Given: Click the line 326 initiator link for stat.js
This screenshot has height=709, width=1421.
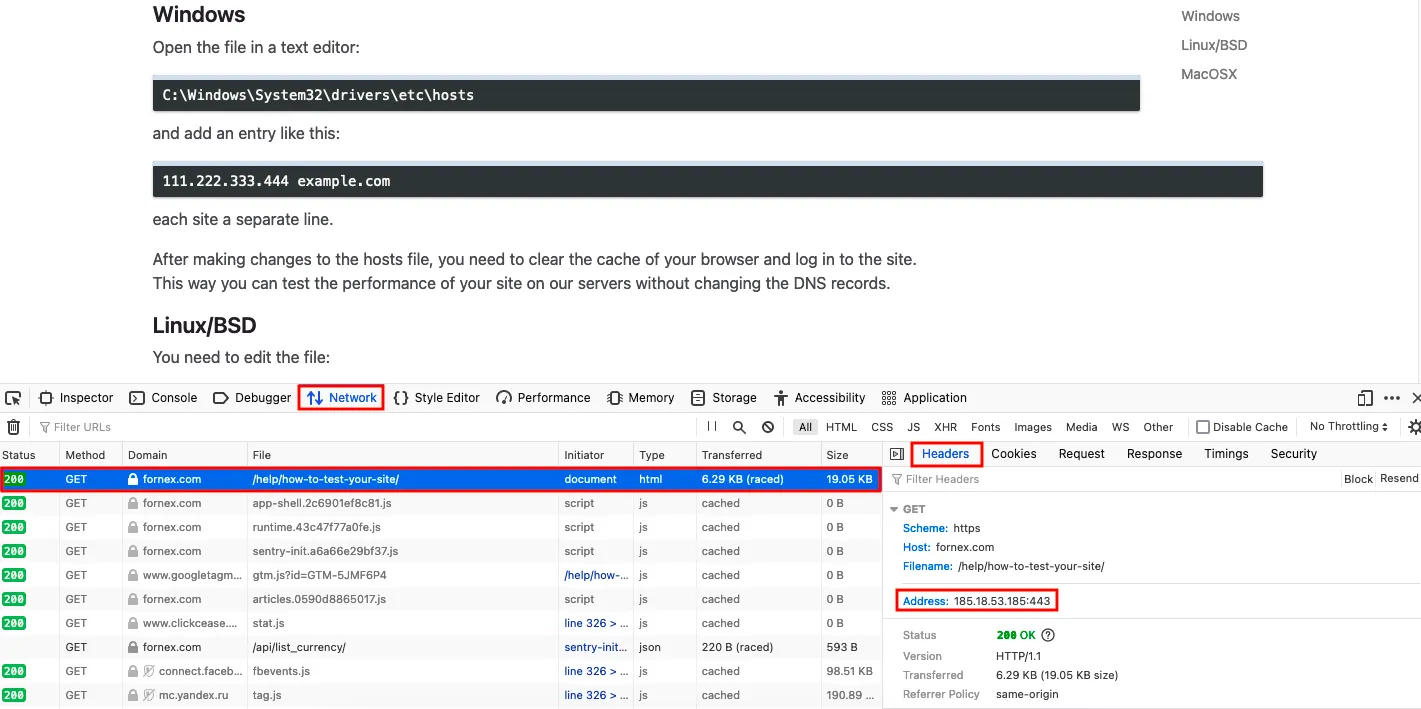Looking at the screenshot, I should click(596, 623).
